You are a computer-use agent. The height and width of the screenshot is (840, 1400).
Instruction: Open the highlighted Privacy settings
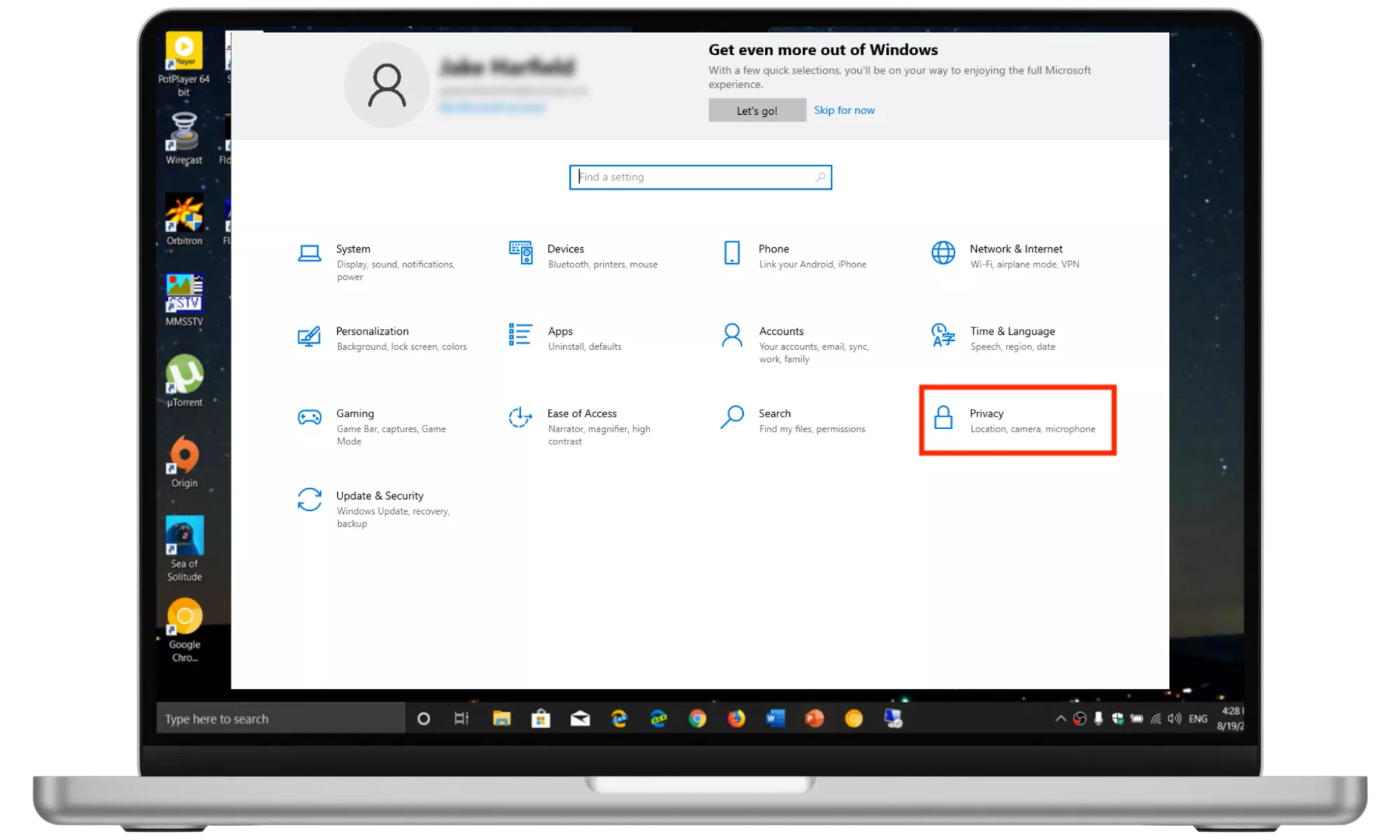click(x=1017, y=420)
